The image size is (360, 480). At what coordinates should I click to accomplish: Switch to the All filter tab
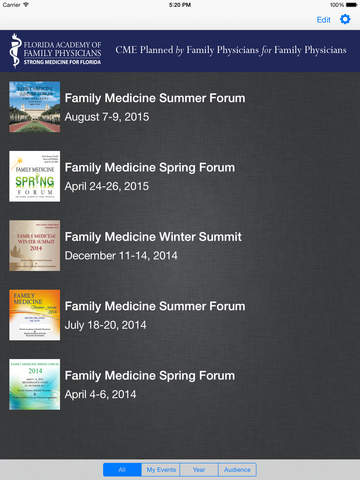pos(122,470)
